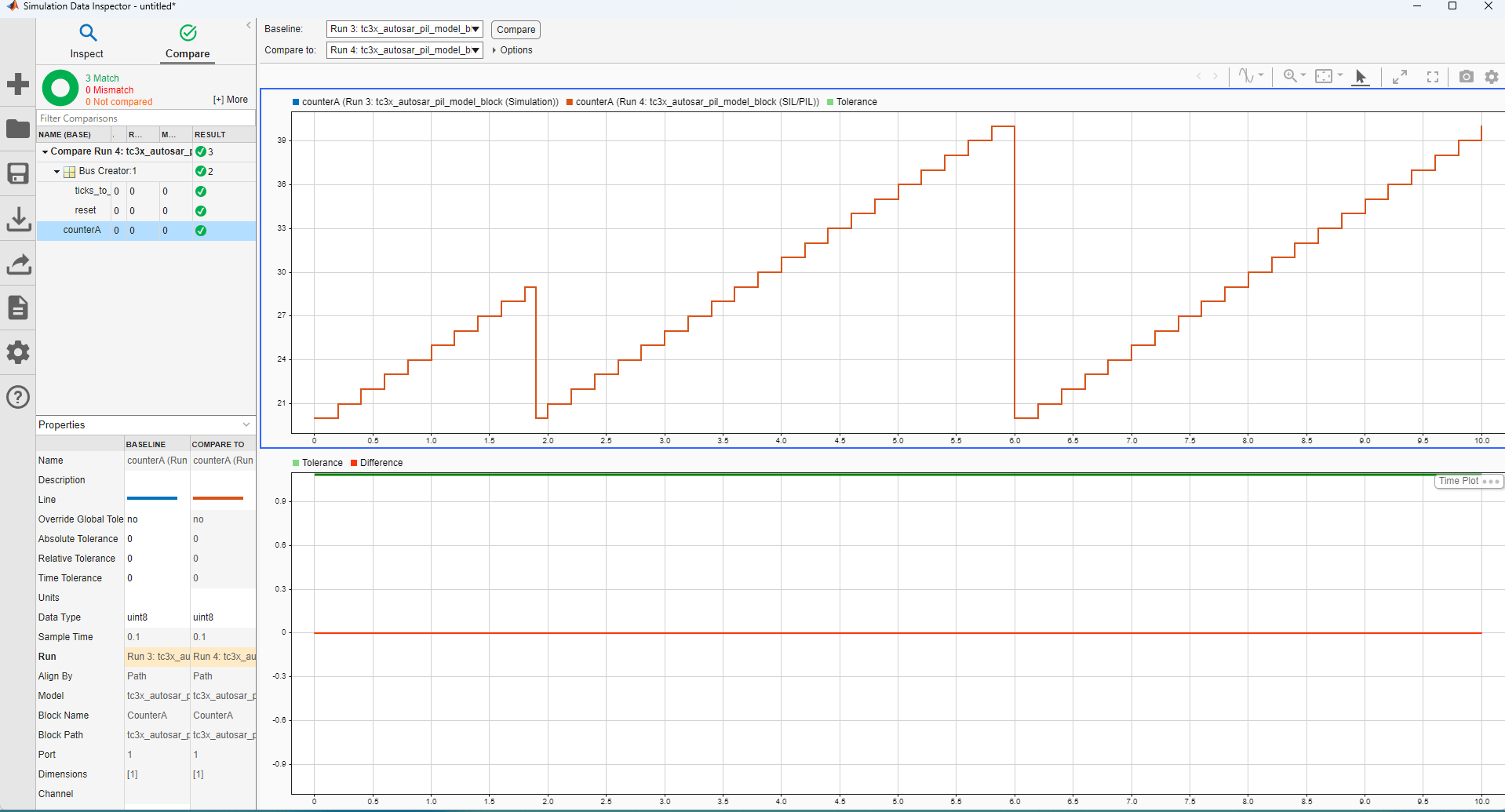Open the help question-mark icon
This screenshot has height=812, width=1505.
(17, 397)
